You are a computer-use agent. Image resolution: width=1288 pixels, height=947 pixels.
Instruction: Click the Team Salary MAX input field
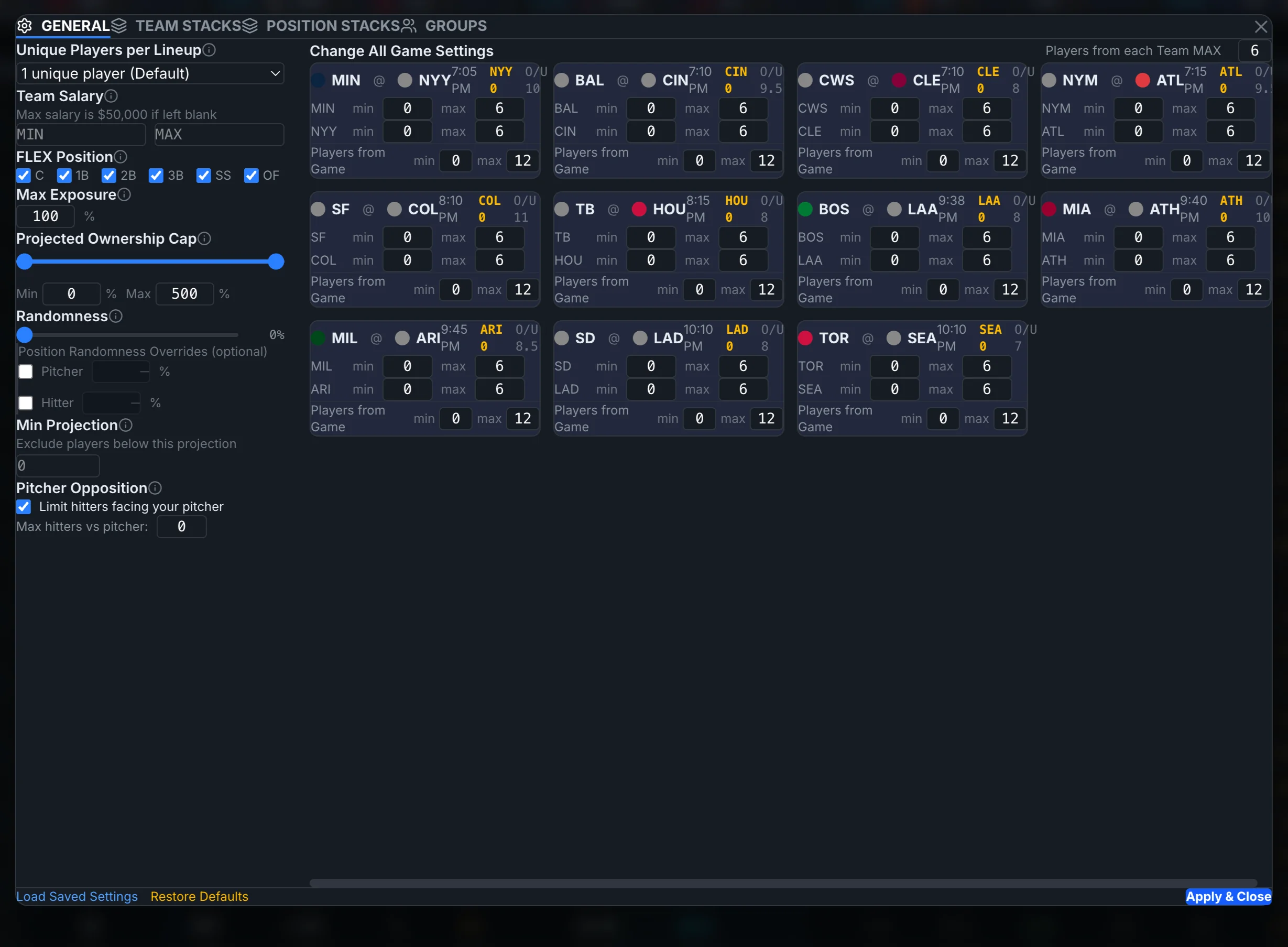[x=219, y=135]
